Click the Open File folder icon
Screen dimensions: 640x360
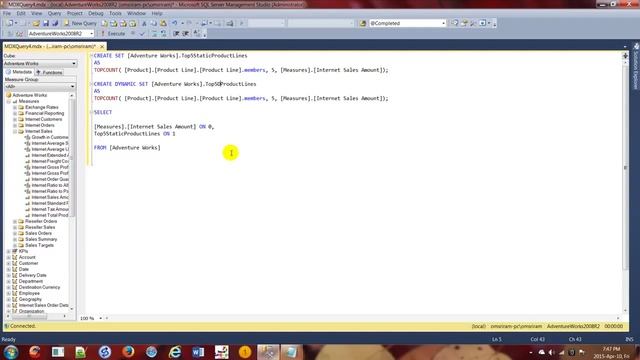36,23
